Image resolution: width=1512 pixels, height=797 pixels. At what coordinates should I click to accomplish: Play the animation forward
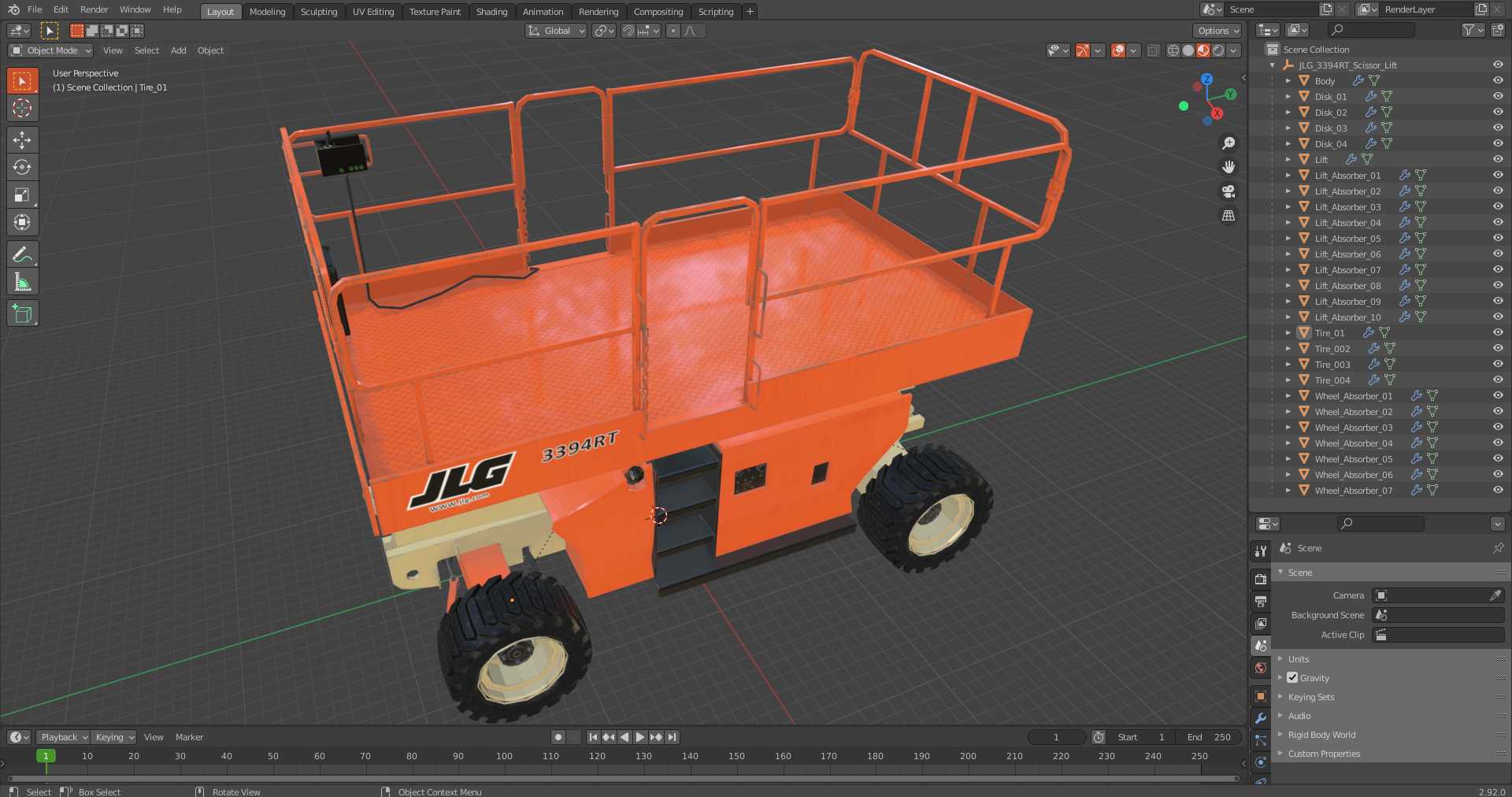[640, 737]
